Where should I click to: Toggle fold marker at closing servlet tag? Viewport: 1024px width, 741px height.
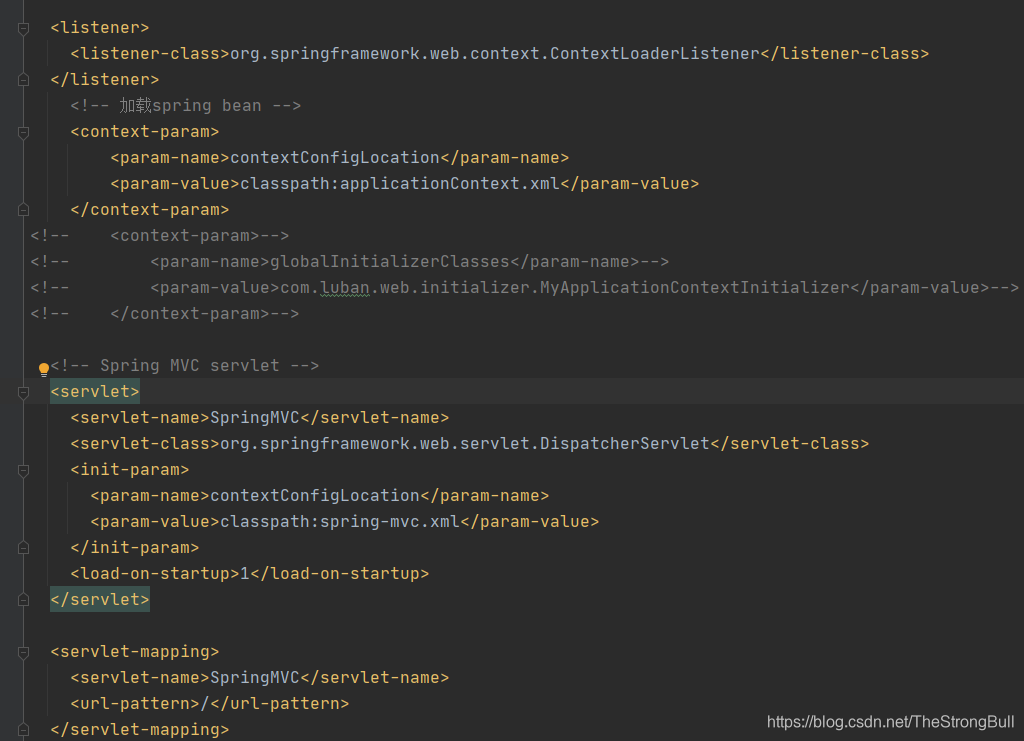pos(24,600)
